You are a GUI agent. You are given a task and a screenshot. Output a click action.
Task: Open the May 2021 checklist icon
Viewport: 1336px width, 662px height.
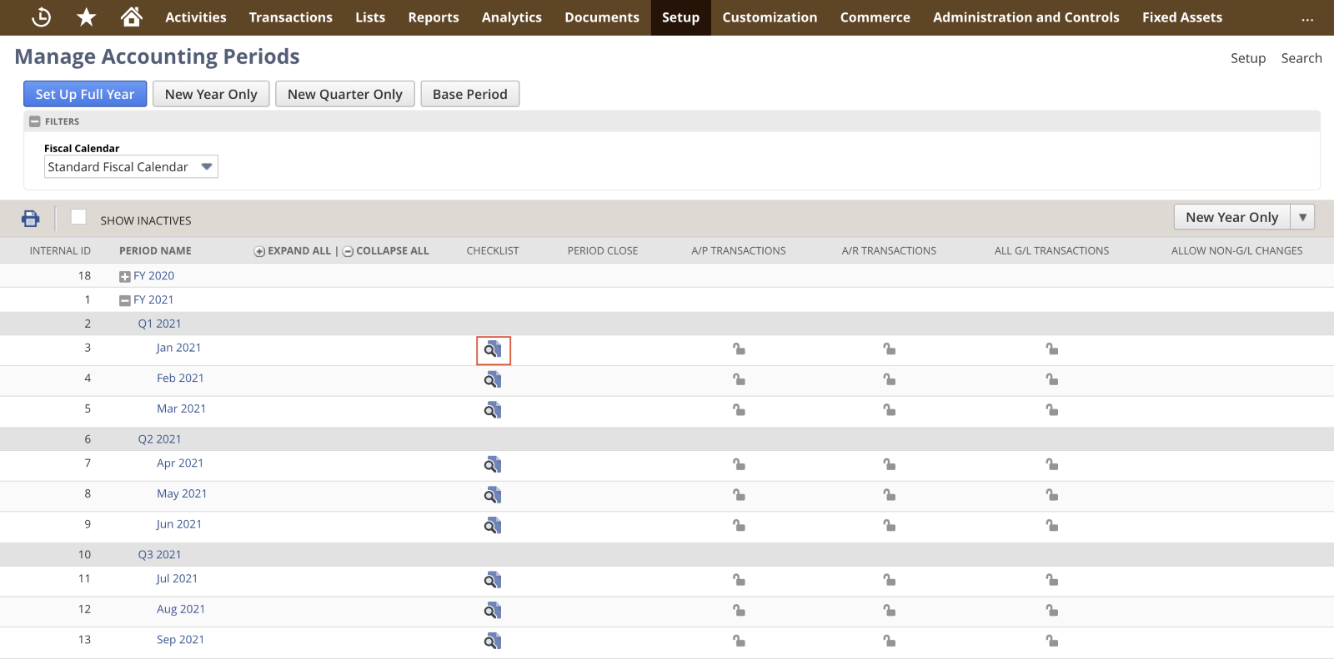[x=492, y=495]
